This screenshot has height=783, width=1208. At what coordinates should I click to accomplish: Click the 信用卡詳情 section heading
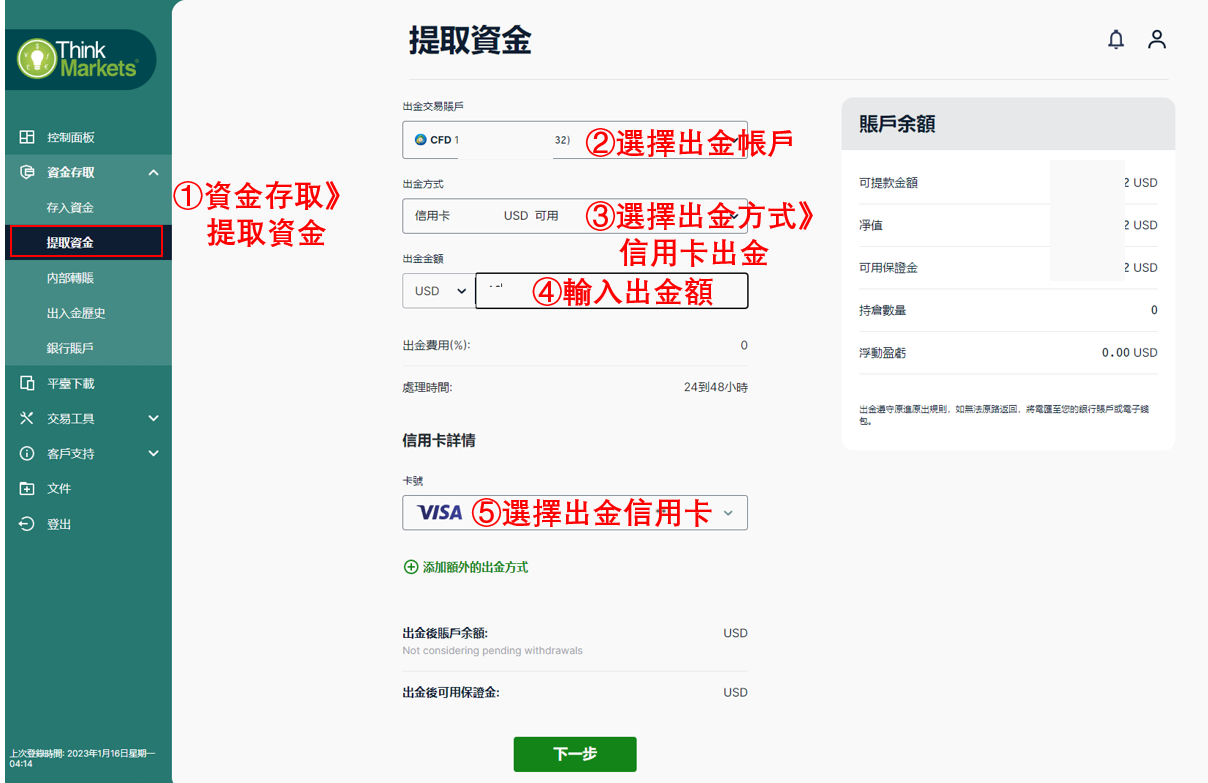(438, 440)
